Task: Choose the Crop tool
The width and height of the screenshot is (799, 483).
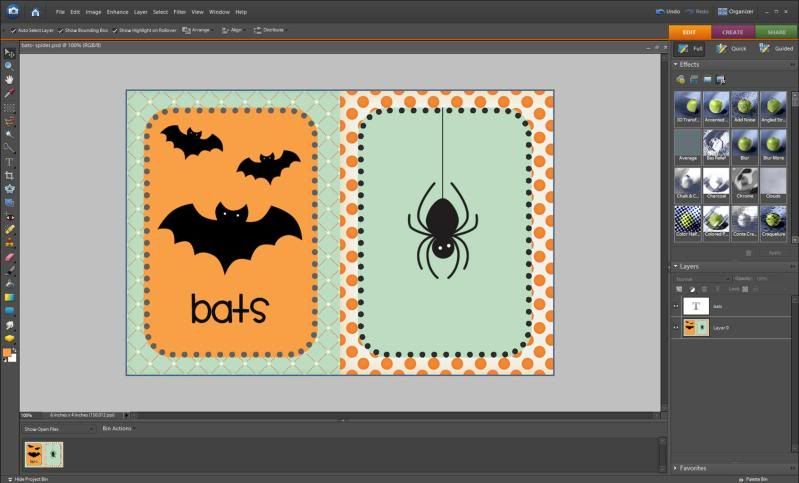Action: pyautogui.click(x=9, y=175)
